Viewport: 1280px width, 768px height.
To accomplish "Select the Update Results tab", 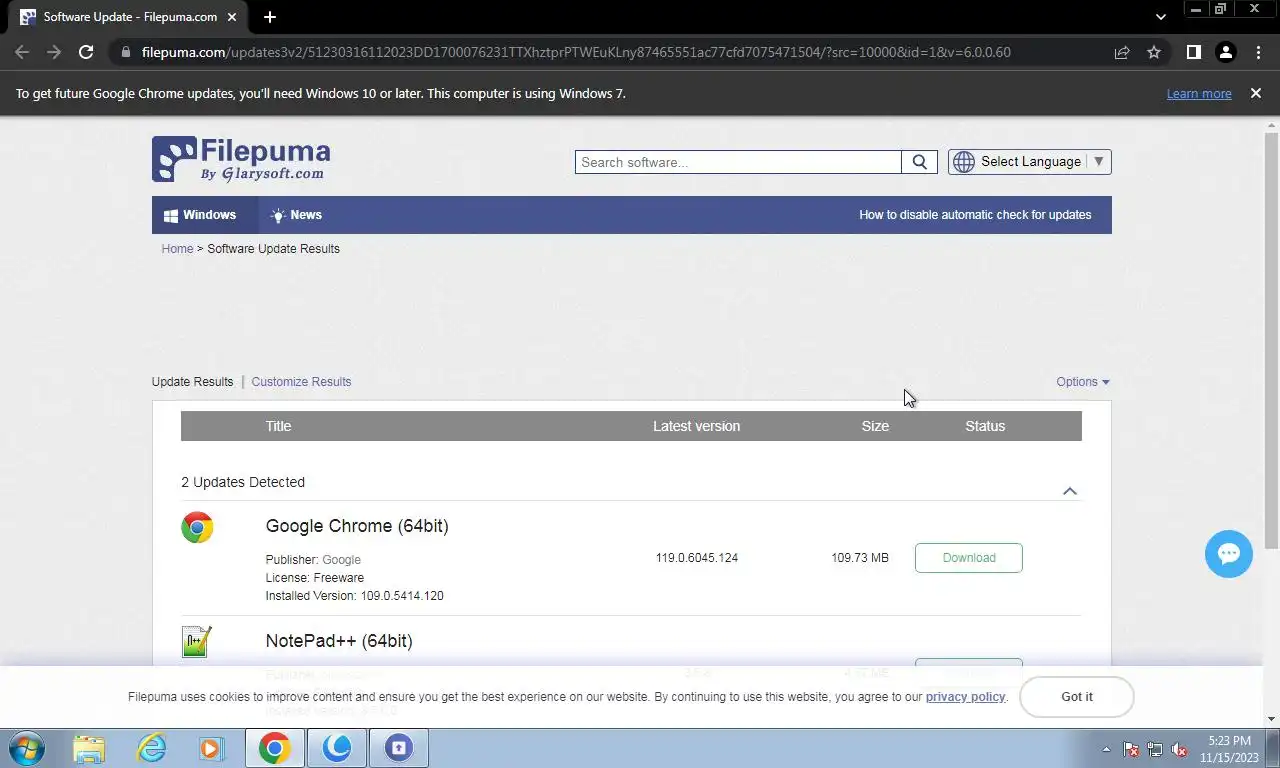I will pyautogui.click(x=192, y=382).
